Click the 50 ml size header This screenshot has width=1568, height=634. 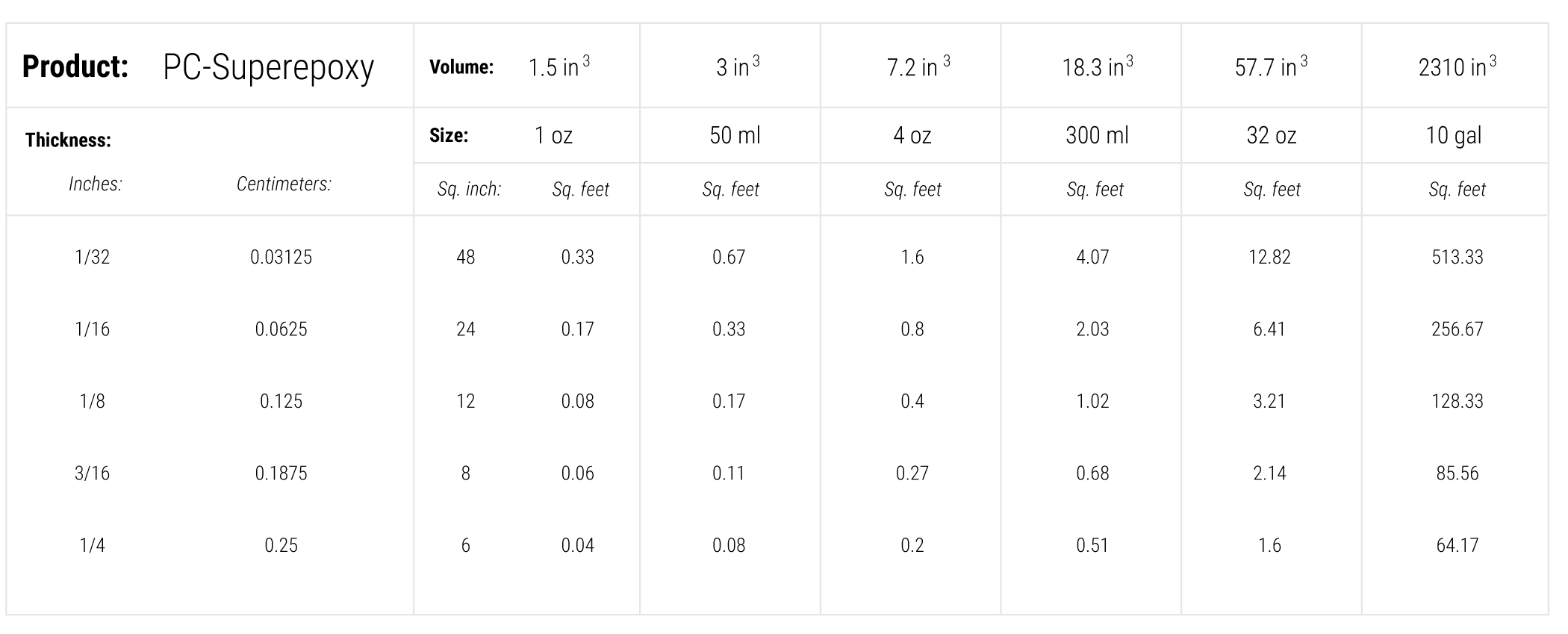pos(735,135)
